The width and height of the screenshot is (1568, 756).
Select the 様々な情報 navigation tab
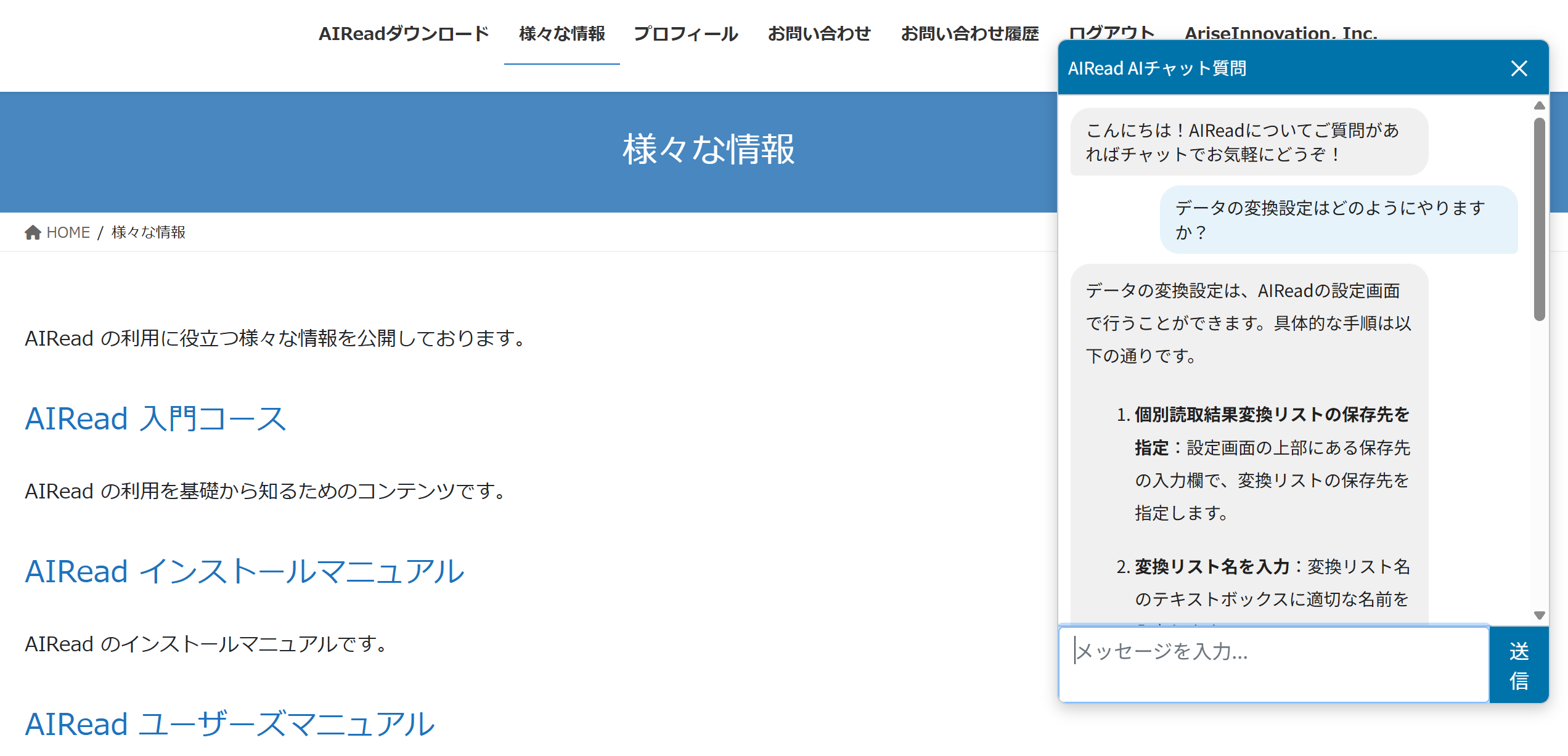point(562,33)
